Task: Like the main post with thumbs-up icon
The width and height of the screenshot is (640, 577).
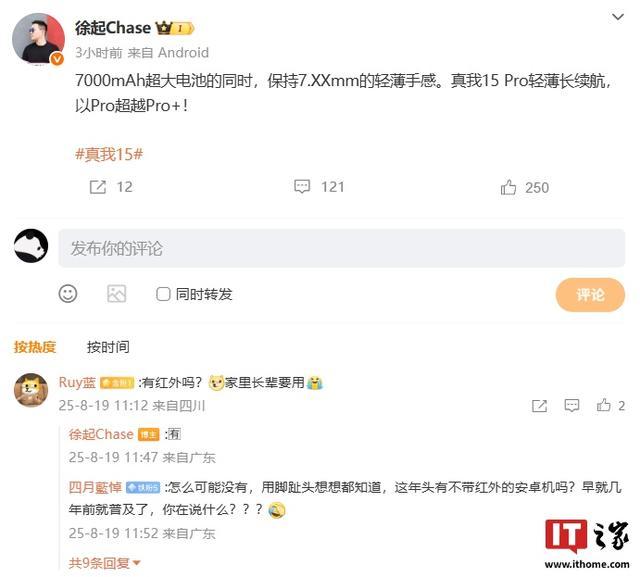Action: [x=508, y=187]
